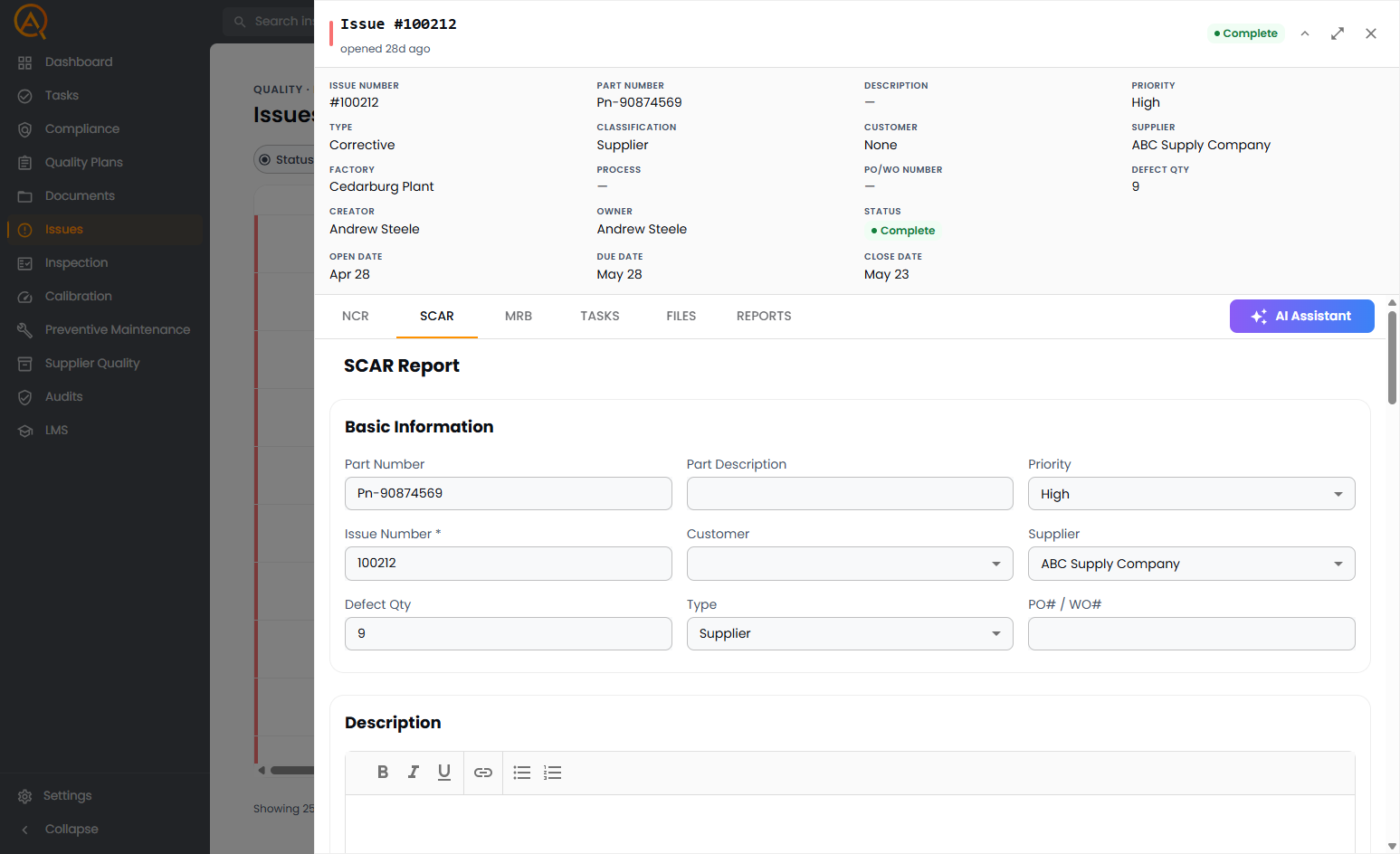This screenshot has height=854, width=1400.
Task: Open the AI Assistant
Action: pos(1301,316)
